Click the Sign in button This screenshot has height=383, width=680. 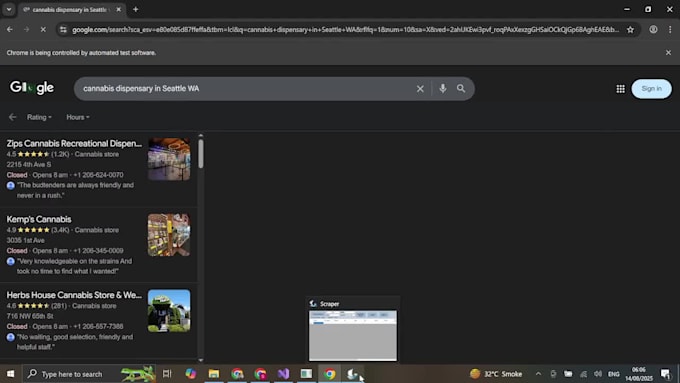tap(651, 88)
